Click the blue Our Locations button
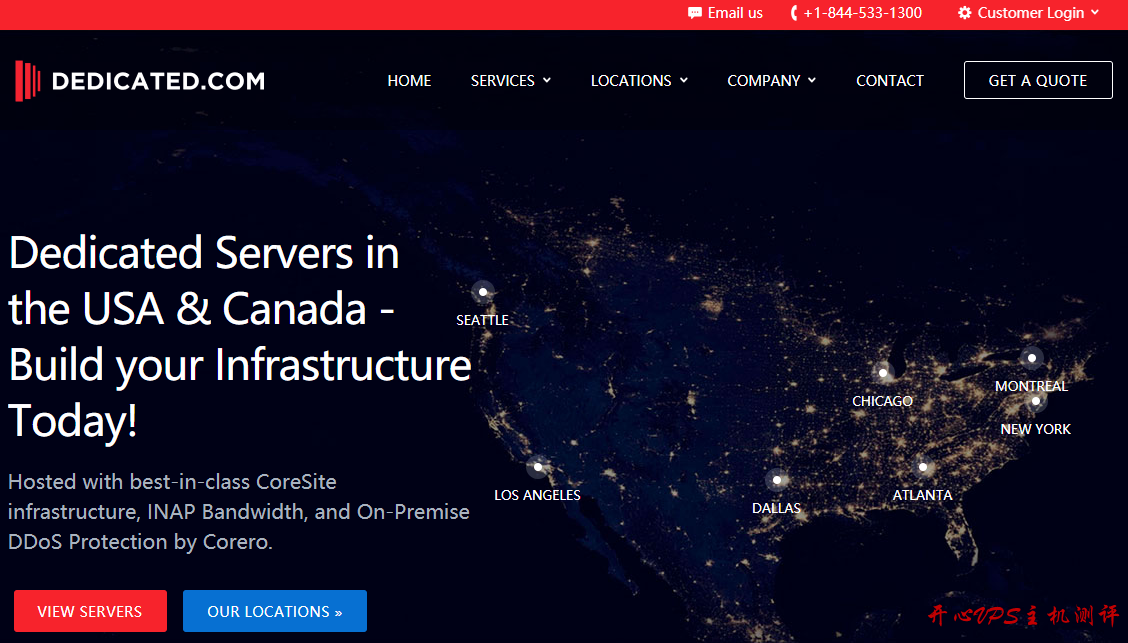Screen dimensions: 1128x643 [x=274, y=611]
